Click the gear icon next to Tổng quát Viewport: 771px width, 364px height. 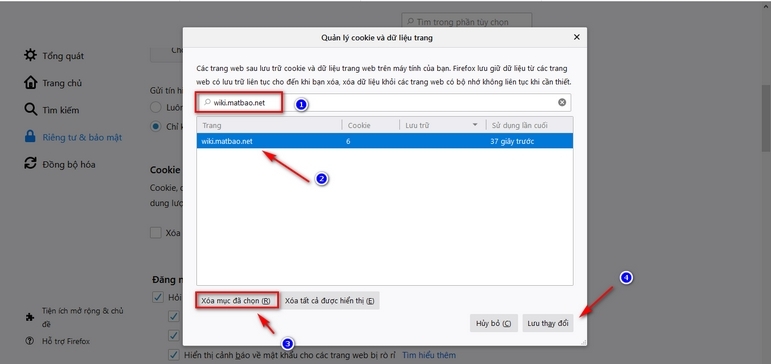(30, 55)
